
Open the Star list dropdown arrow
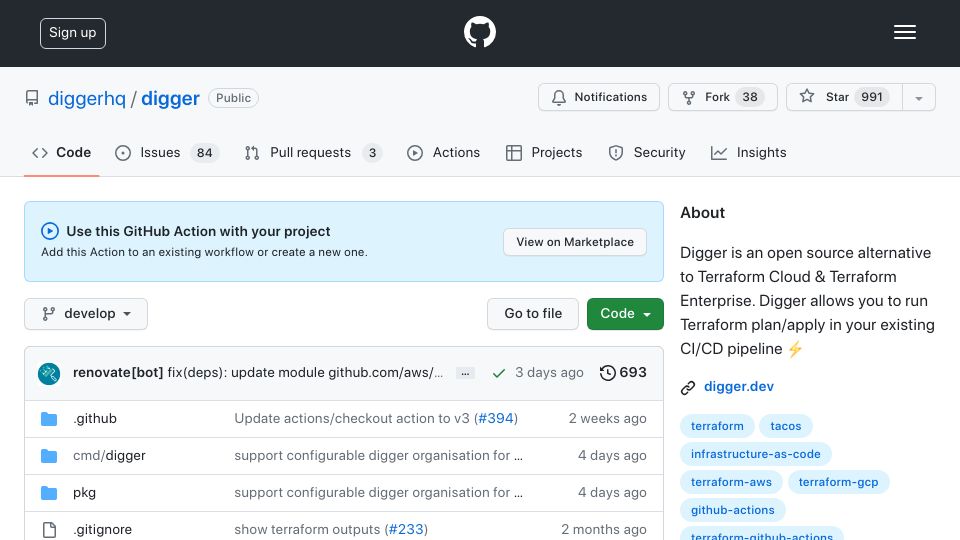pos(918,97)
